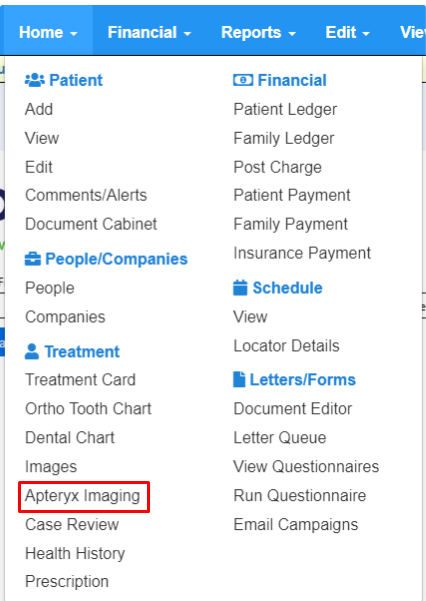Expand the Financial dropdown in navbar
The image size is (426, 601).
(149, 32)
